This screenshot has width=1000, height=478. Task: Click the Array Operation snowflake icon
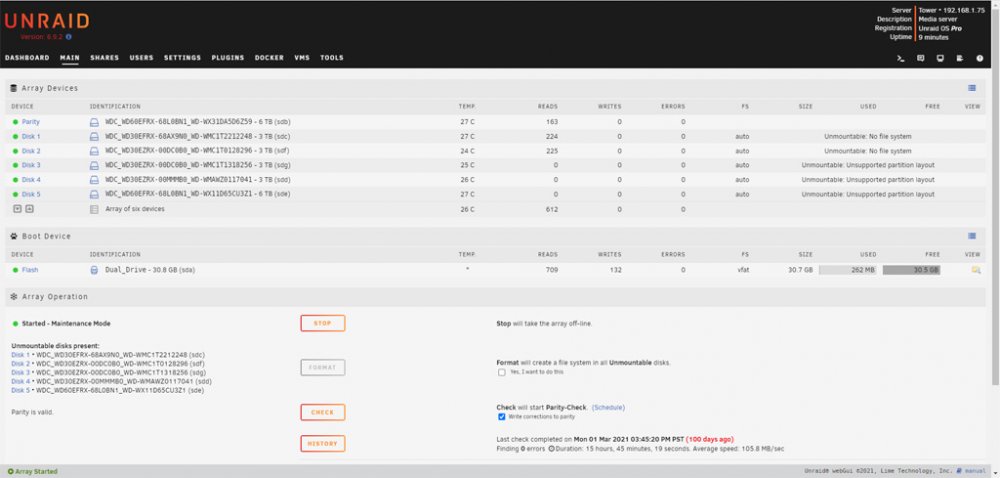pos(13,296)
